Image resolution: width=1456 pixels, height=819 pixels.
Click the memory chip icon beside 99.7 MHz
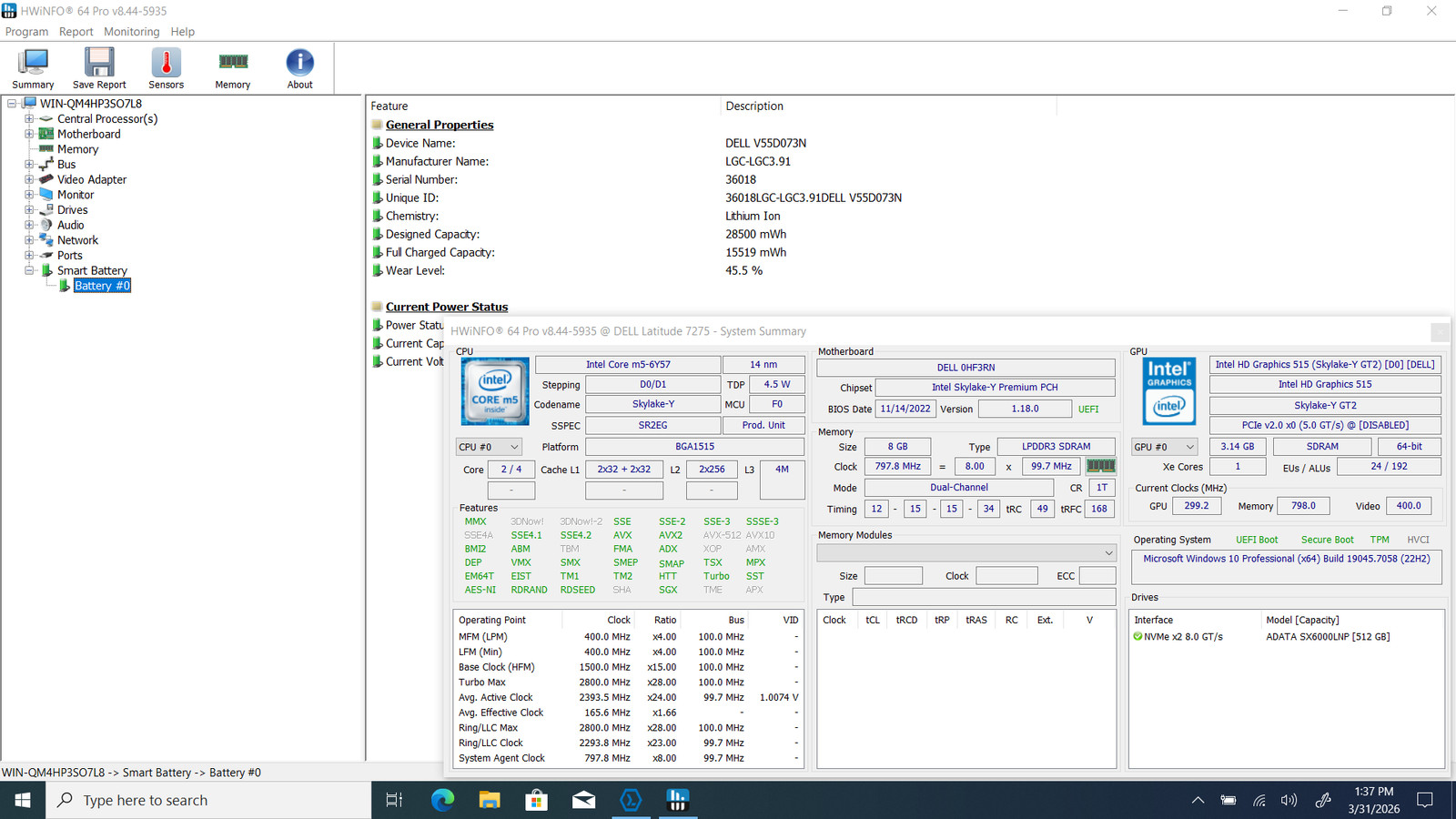pyautogui.click(x=1100, y=466)
